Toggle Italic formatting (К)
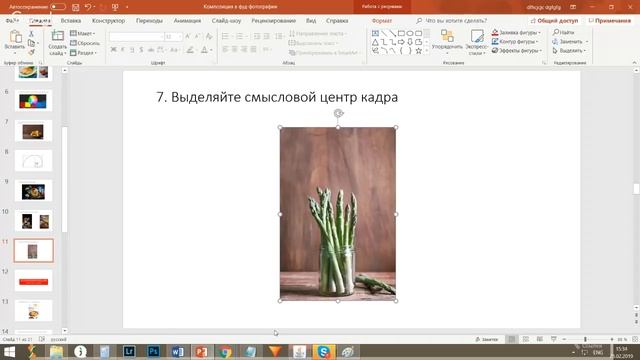 [123, 50]
